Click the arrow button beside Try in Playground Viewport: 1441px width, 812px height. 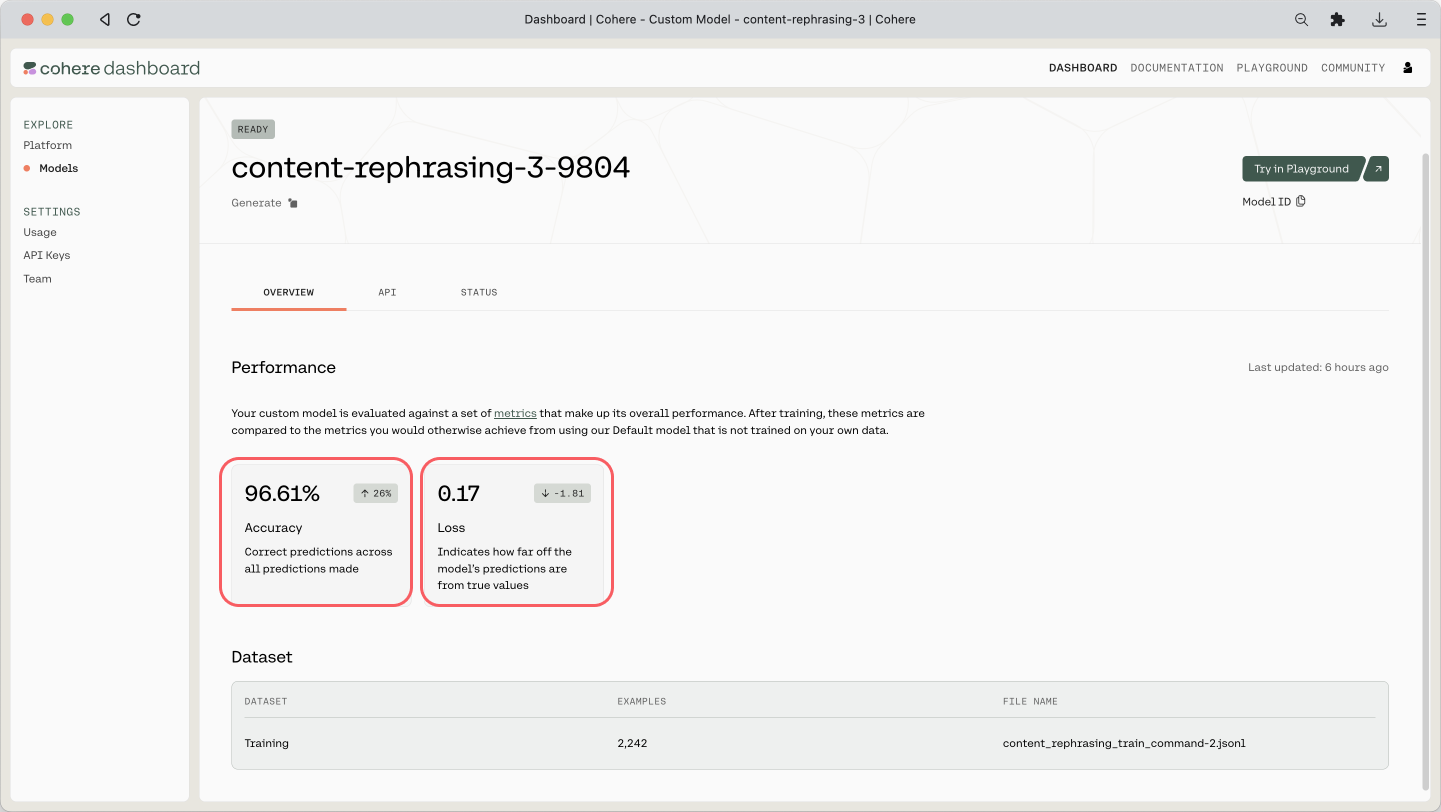1378,169
